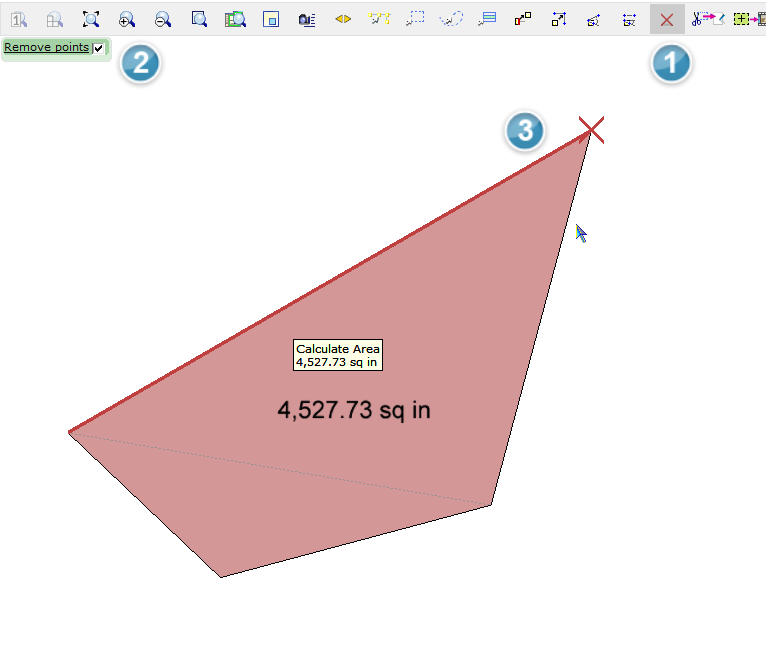
Task: Select the dashed rectangle selection tool
Action: click(415, 19)
